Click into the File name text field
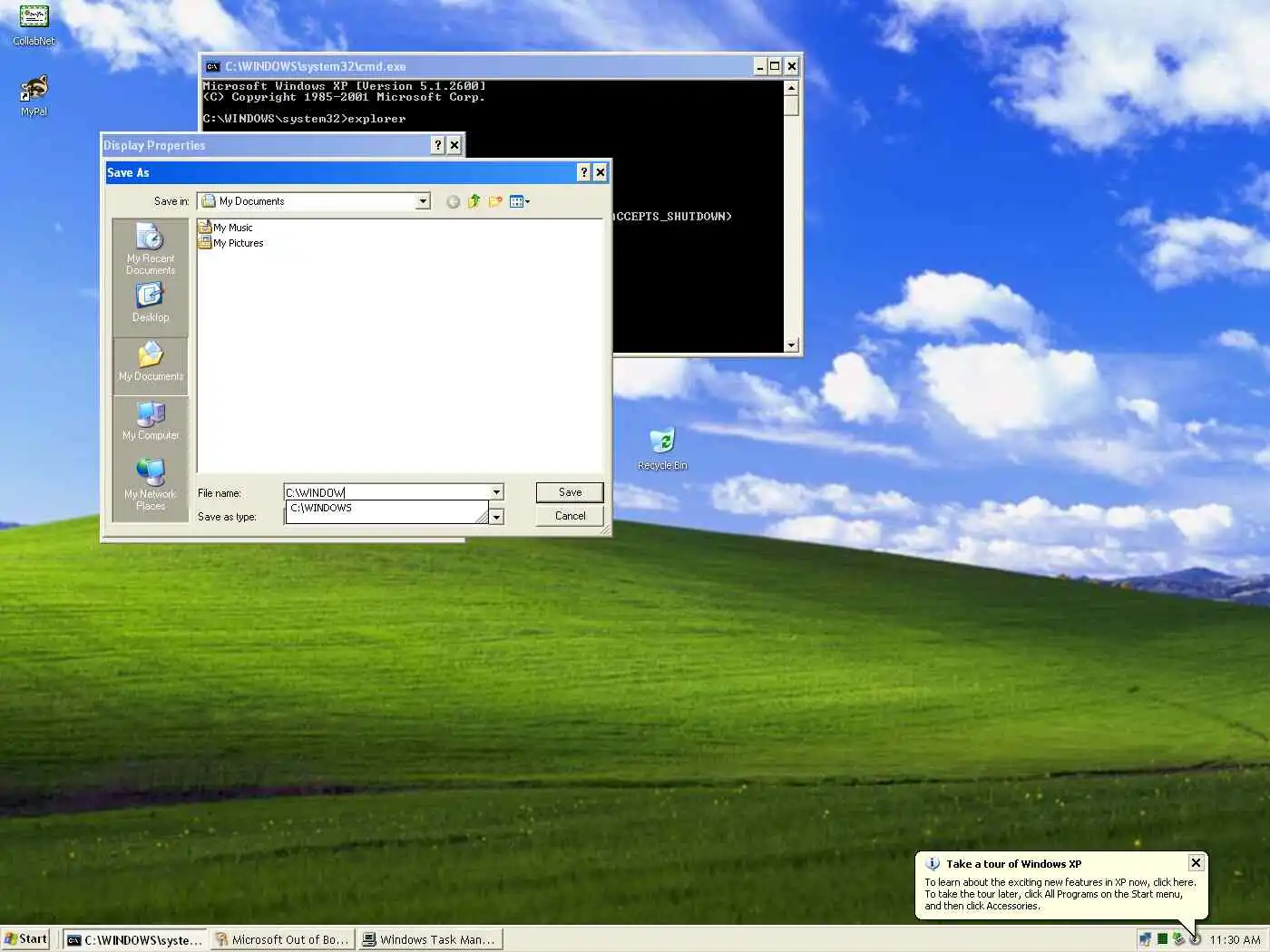 coord(386,492)
